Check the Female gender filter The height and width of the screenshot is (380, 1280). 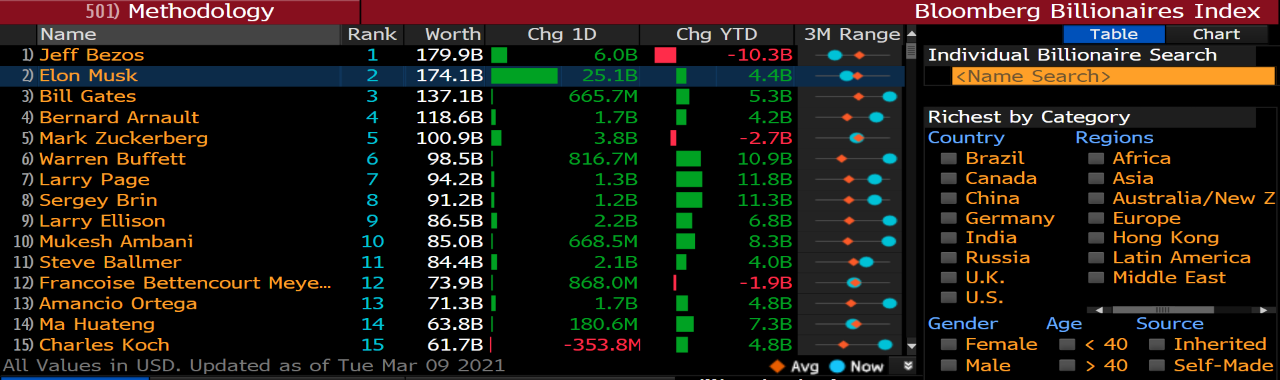pos(948,345)
